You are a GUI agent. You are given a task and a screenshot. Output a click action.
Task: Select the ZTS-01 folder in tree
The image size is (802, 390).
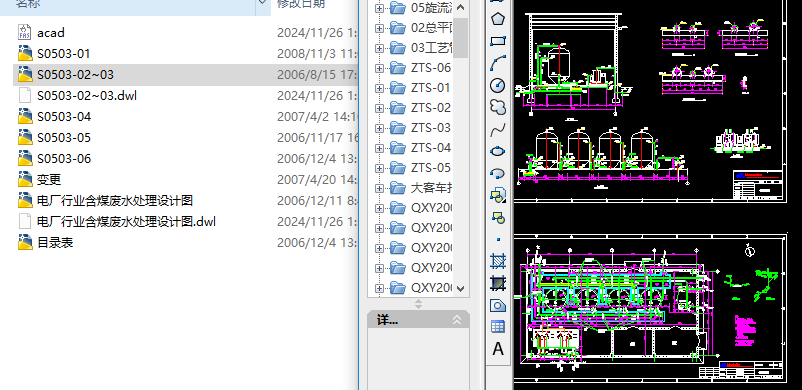pyautogui.click(x=431, y=88)
